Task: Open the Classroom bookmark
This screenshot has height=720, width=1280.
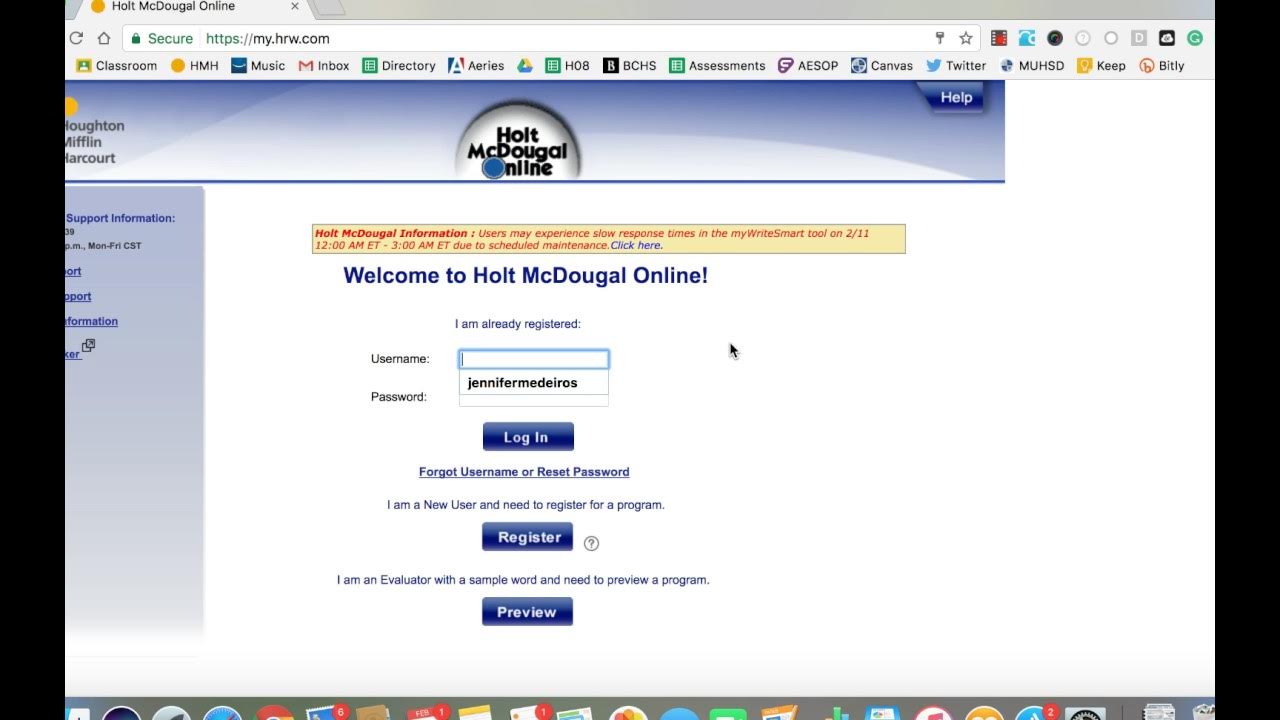Action: point(117,65)
